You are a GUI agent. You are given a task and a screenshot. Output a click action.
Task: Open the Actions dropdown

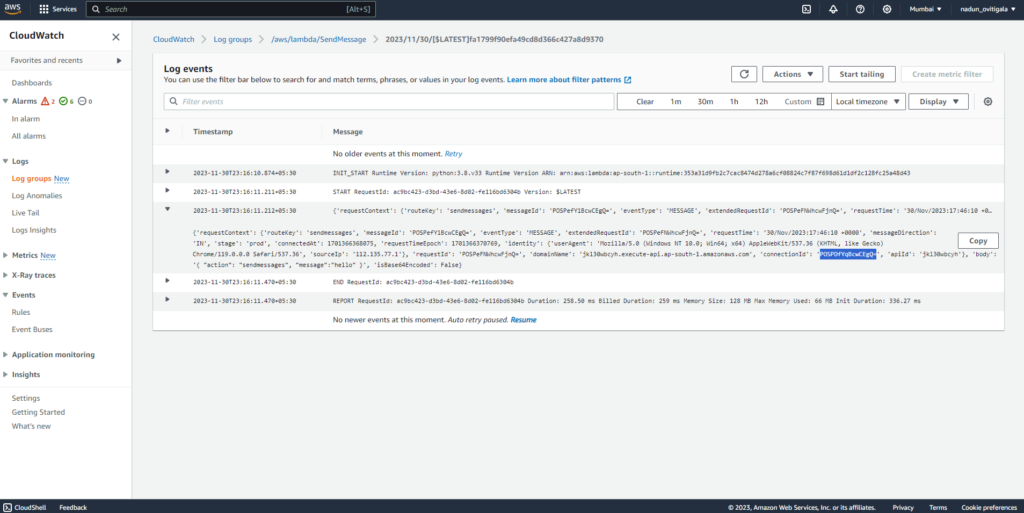click(792, 74)
